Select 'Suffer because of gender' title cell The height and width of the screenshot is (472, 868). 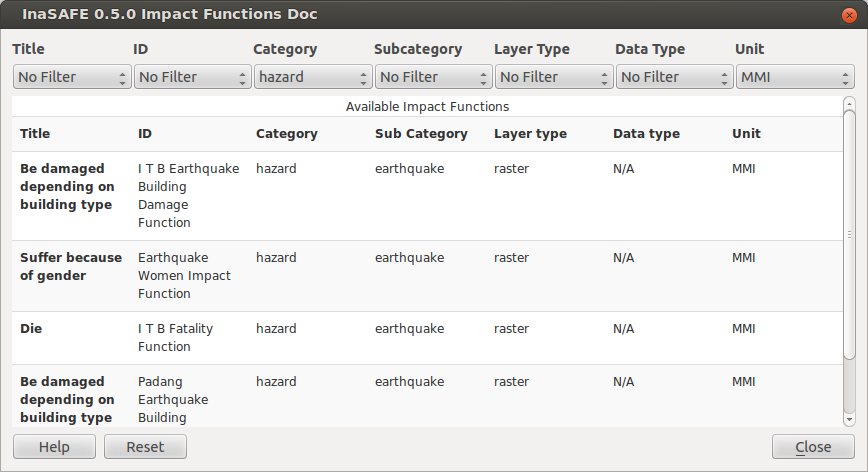(71, 266)
